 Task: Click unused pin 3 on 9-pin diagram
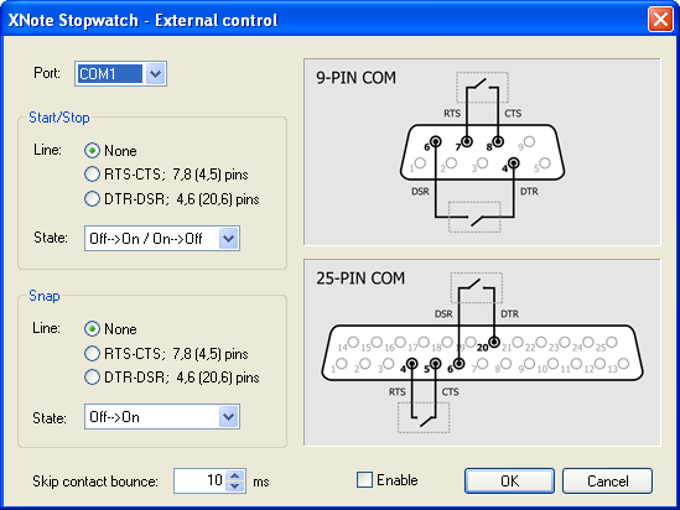[482, 163]
